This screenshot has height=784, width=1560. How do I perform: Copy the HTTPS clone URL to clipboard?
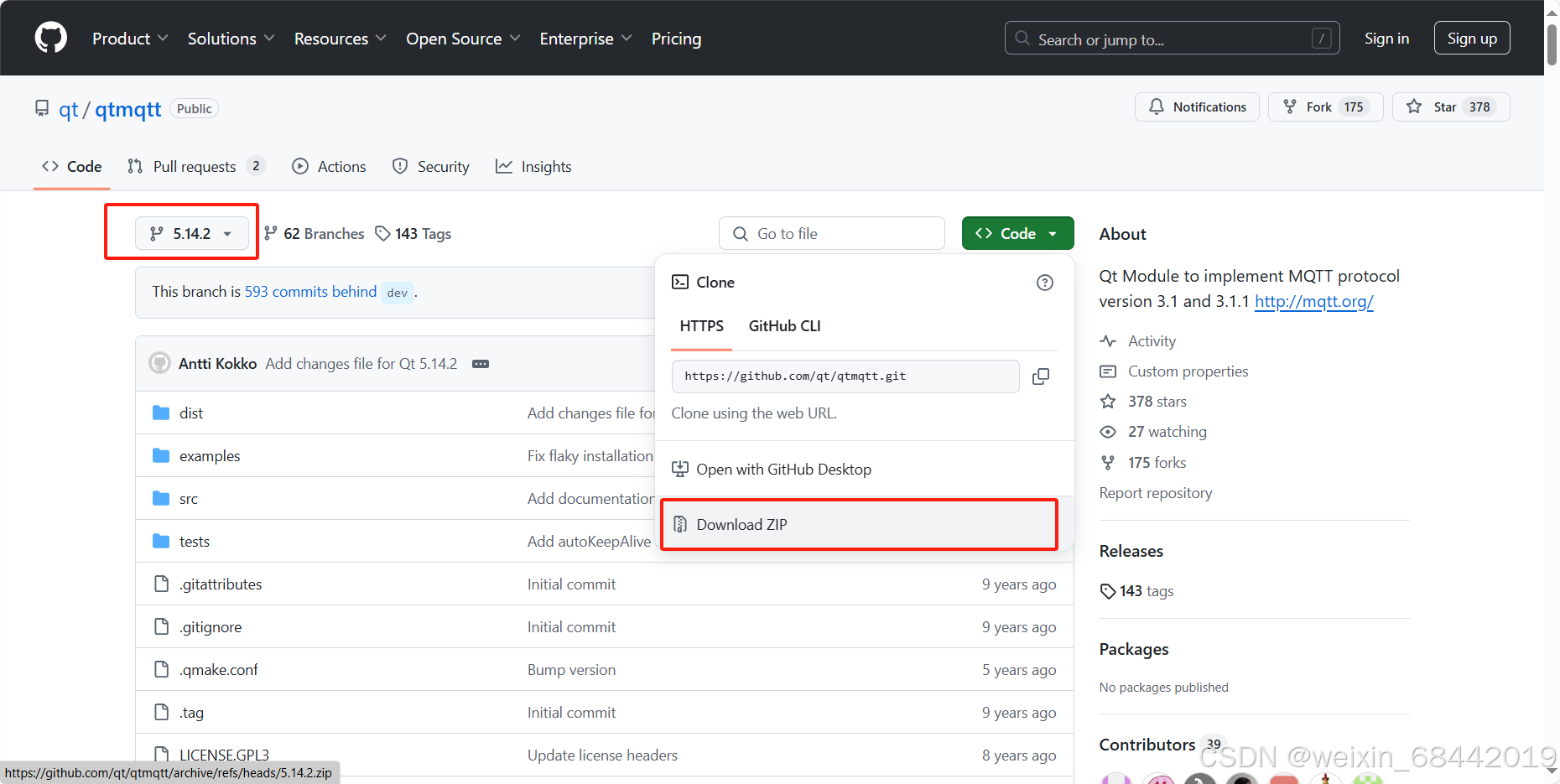click(x=1041, y=376)
